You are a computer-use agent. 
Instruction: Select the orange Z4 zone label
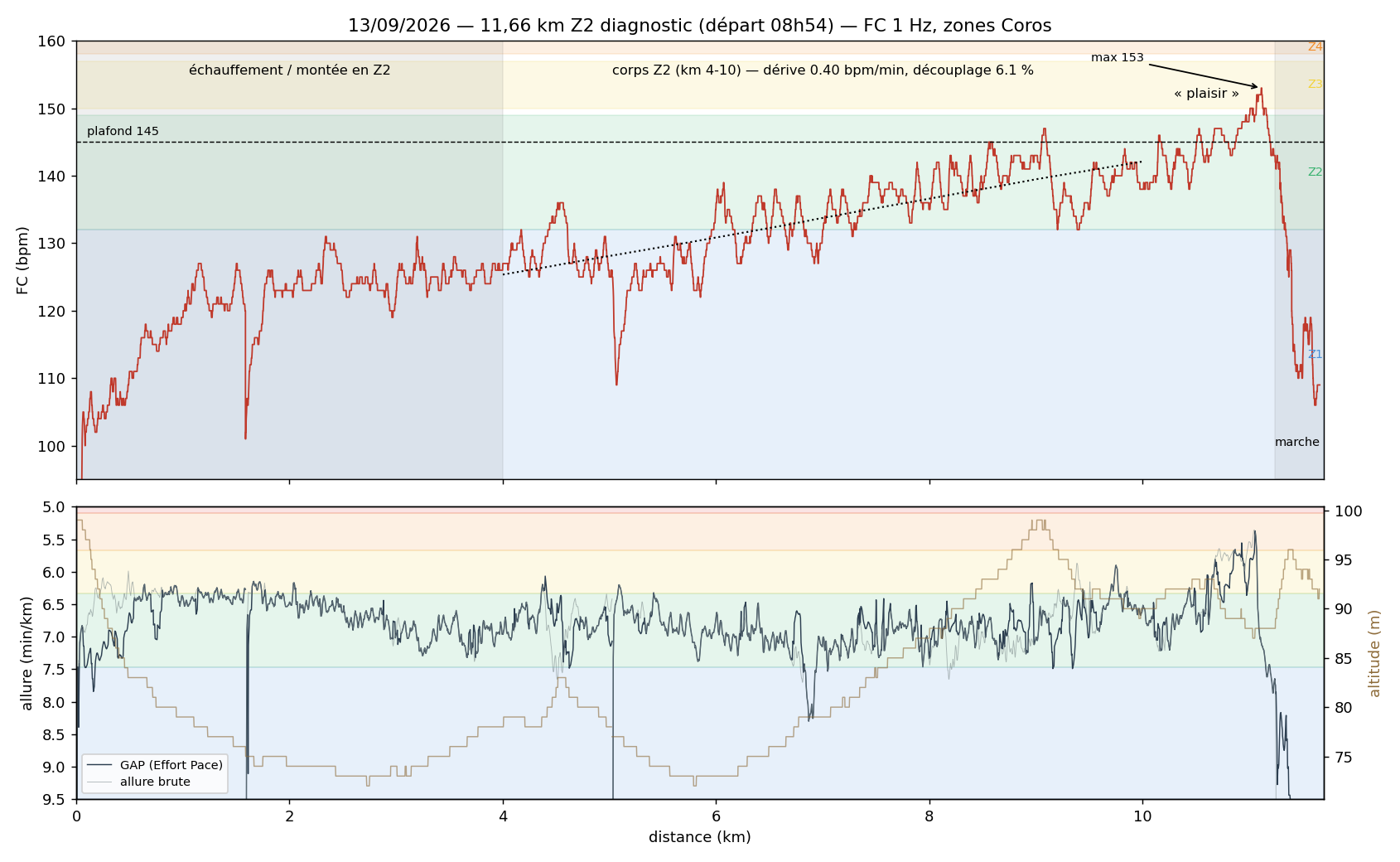1315,47
